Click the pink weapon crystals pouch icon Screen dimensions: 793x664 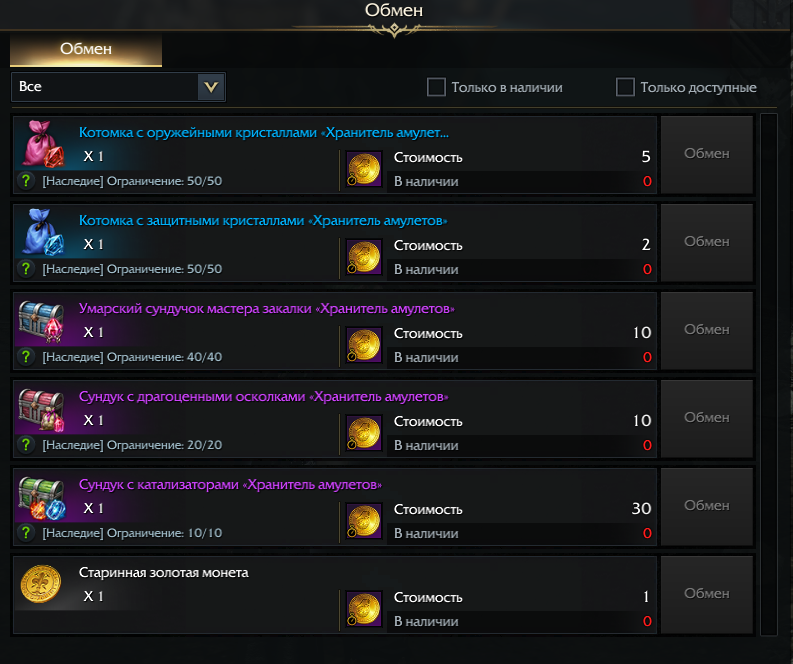point(41,143)
